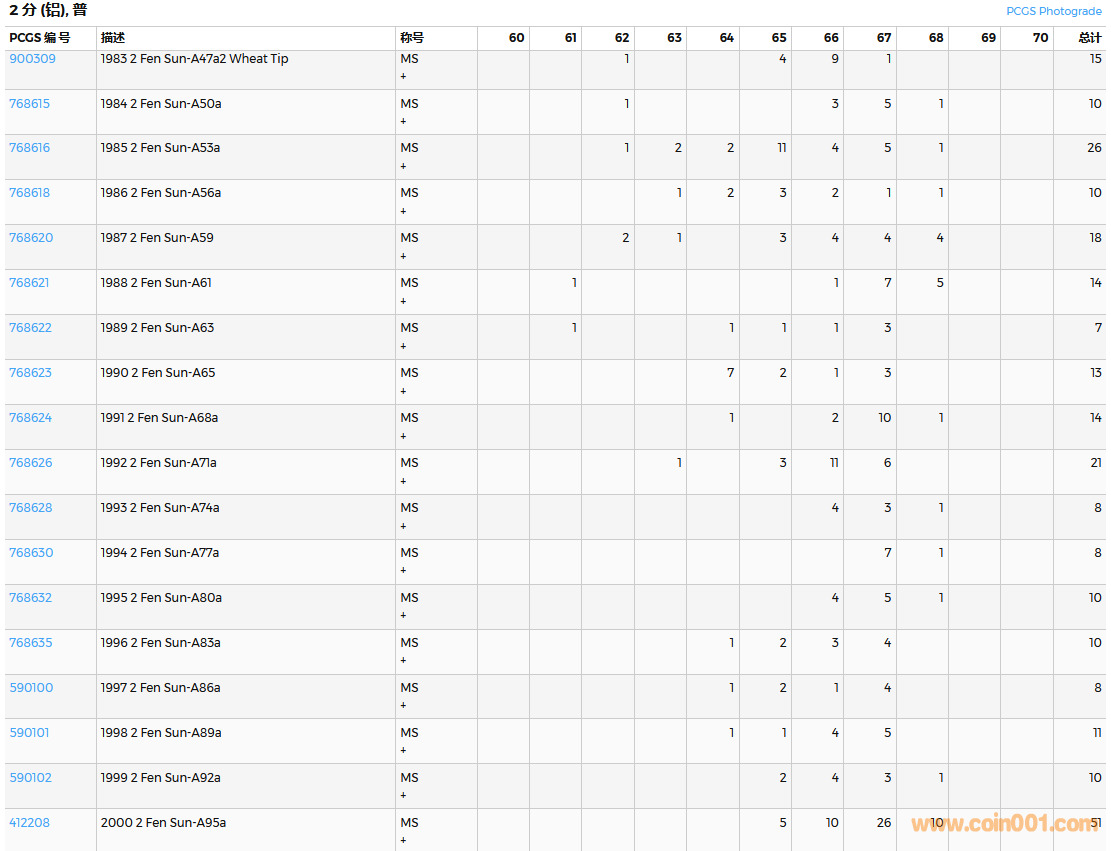Select PCGS number 768620 link

[31, 238]
